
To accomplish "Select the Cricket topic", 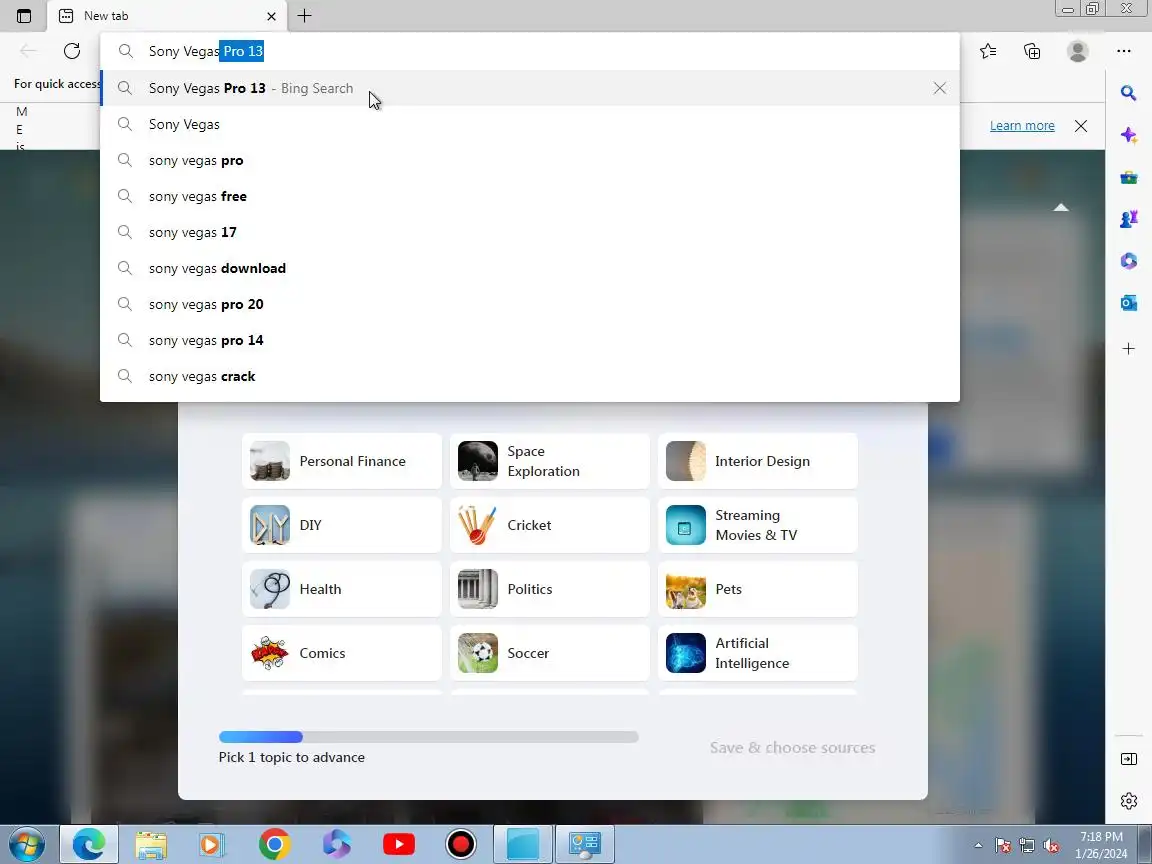I will [550, 525].
